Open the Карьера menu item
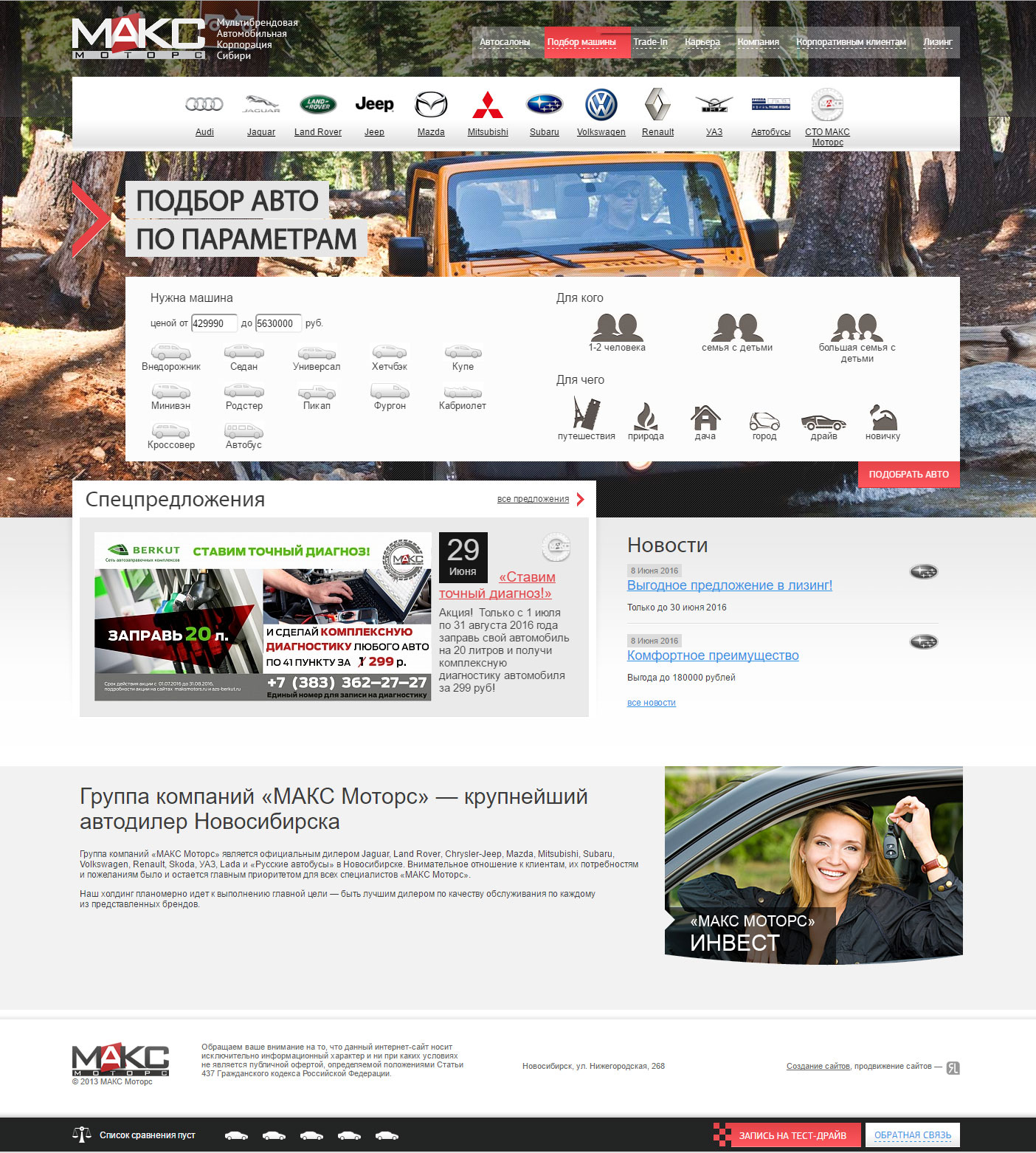This screenshot has height=1153, width=1036. [702, 42]
